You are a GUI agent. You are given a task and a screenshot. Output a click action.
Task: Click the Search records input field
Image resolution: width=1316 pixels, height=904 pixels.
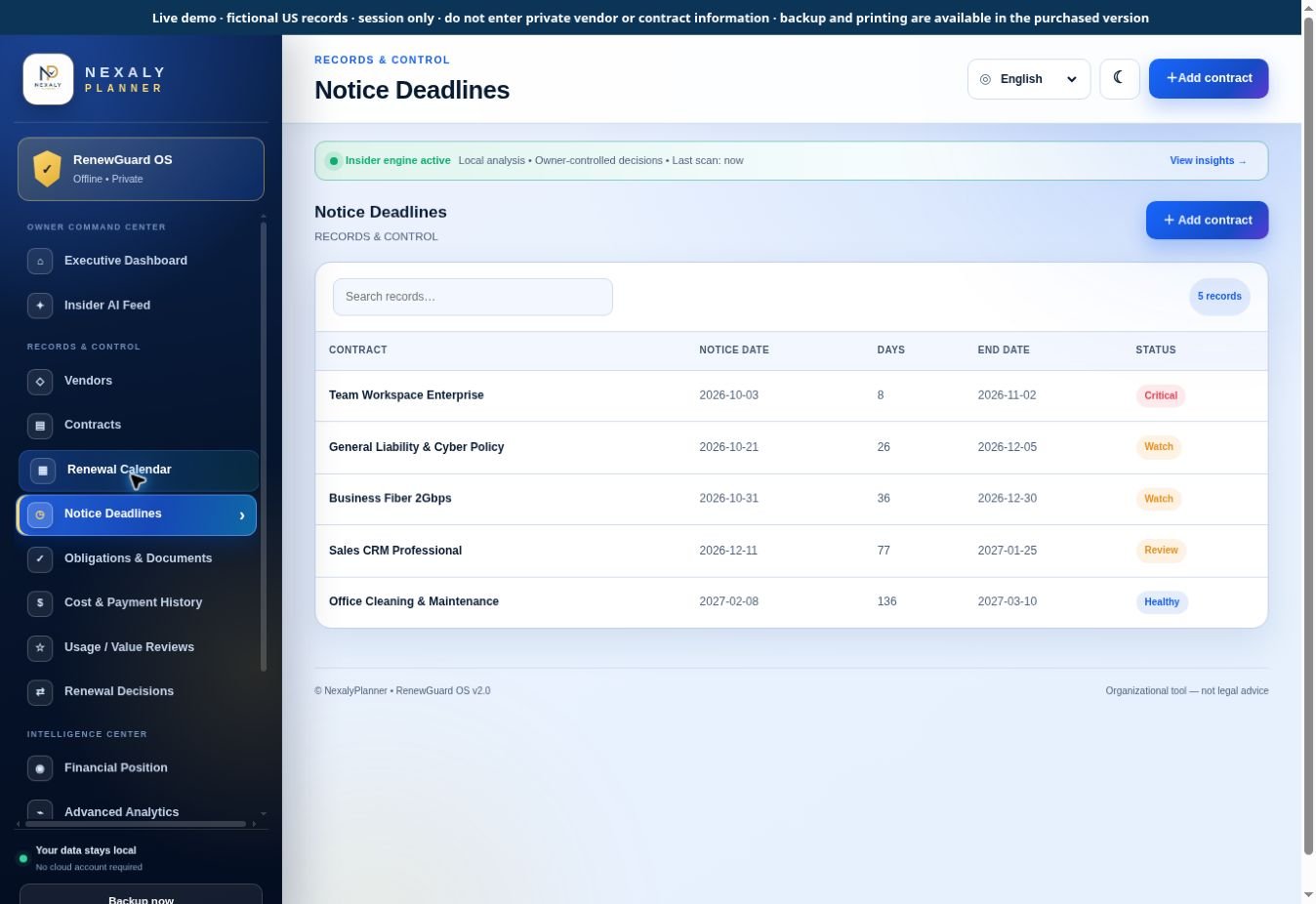[473, 297]
